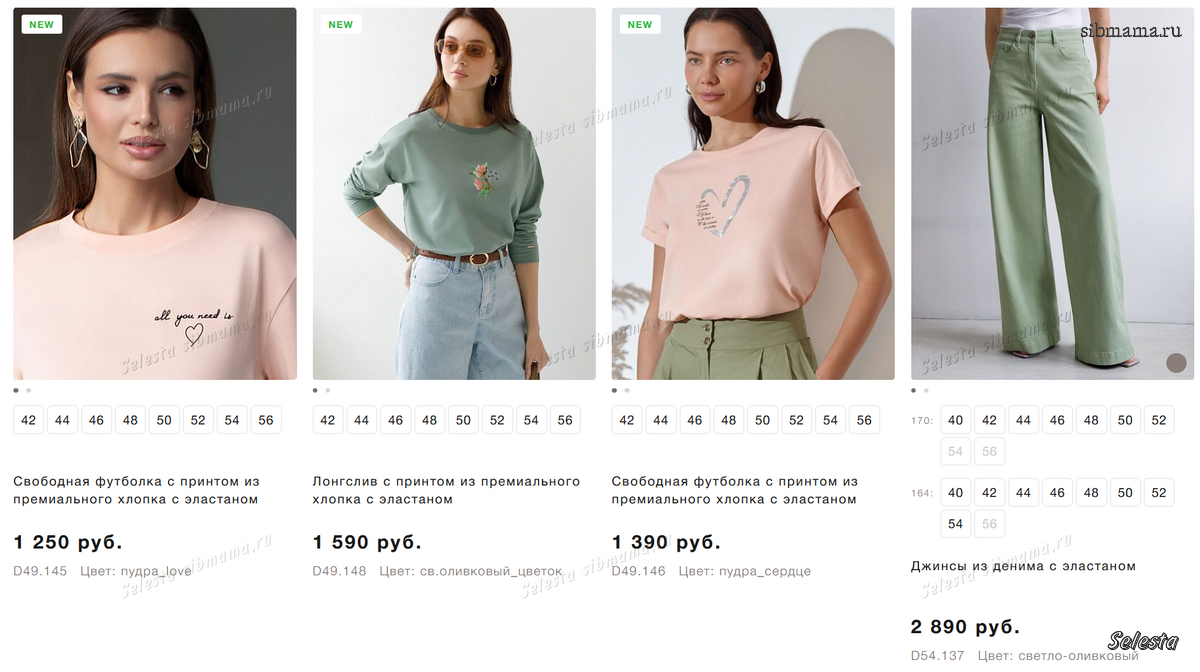
Task: Show second photo of longsleeve via dot
Action: pyautogui.click(x=327, y=390)
